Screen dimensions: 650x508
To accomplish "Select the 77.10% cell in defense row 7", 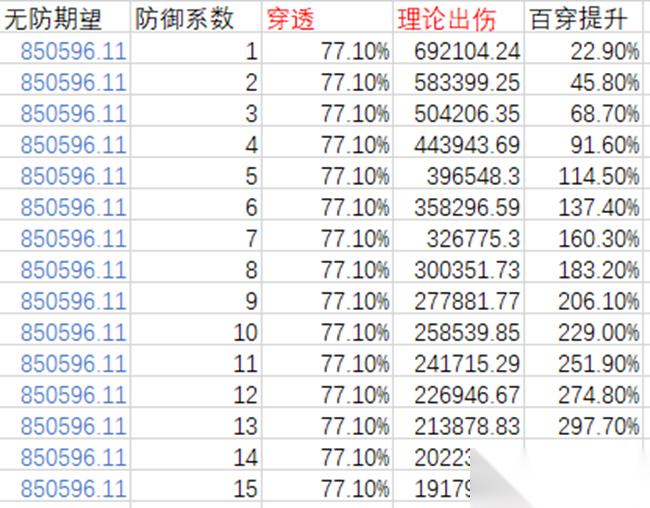I will tap(328, 239).
